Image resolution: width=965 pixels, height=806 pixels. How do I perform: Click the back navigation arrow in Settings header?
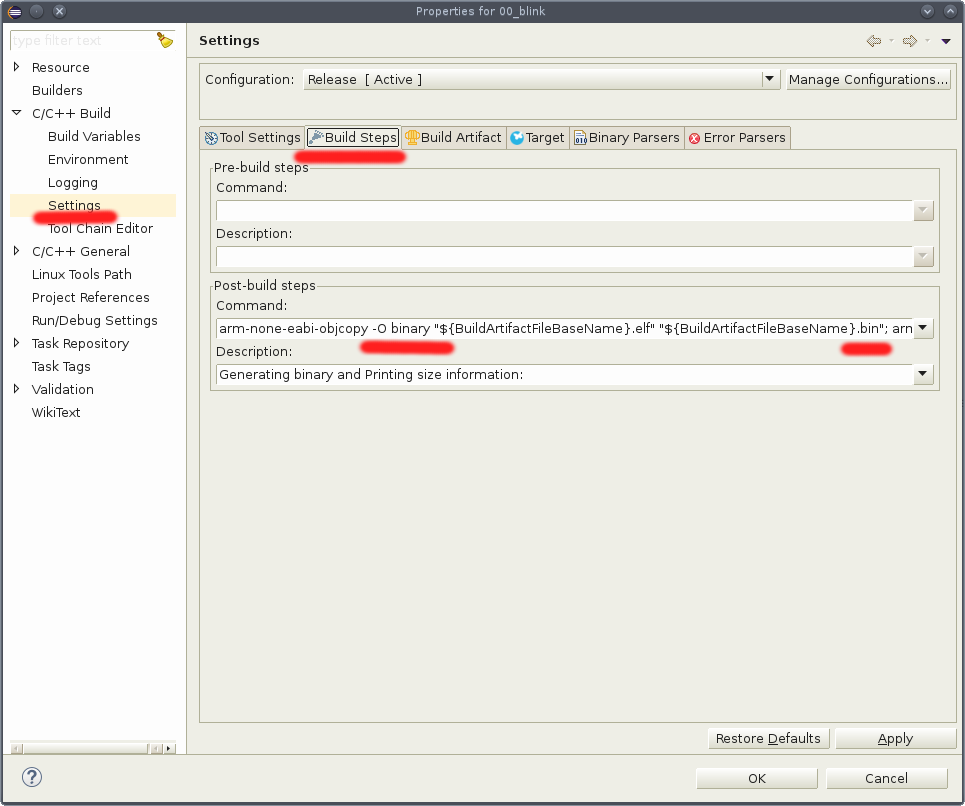[873, 41]
